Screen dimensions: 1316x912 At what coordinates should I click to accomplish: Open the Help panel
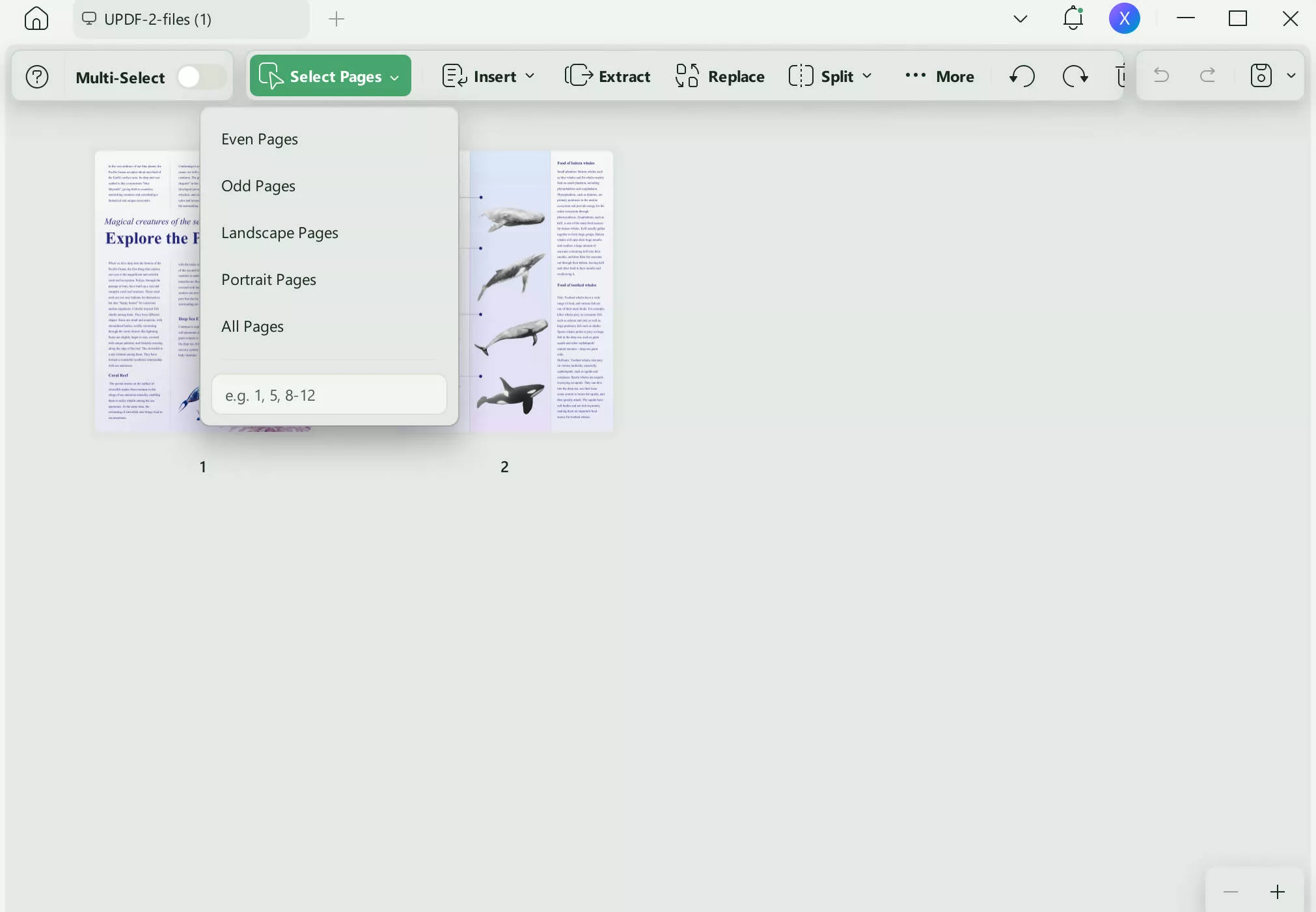(x=37, y=76)
